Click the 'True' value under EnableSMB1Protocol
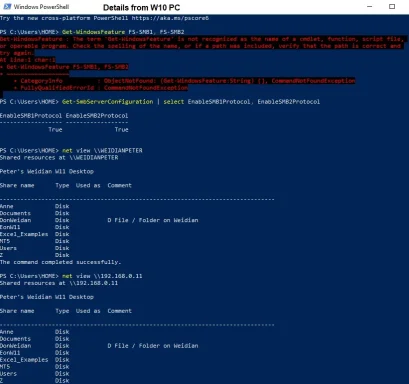 pos(55,130)
